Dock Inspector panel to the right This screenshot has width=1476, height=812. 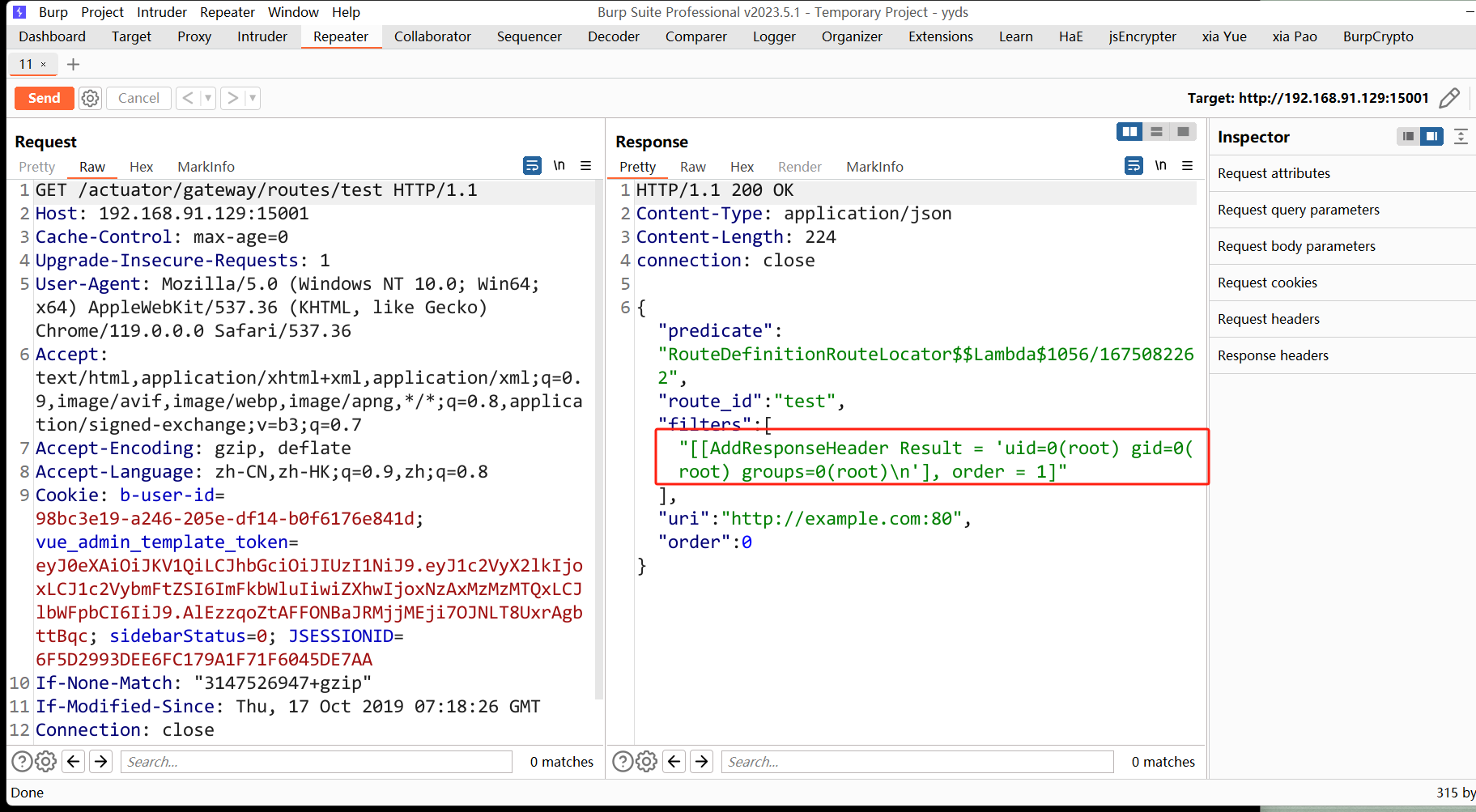(x=1432, y=136)
